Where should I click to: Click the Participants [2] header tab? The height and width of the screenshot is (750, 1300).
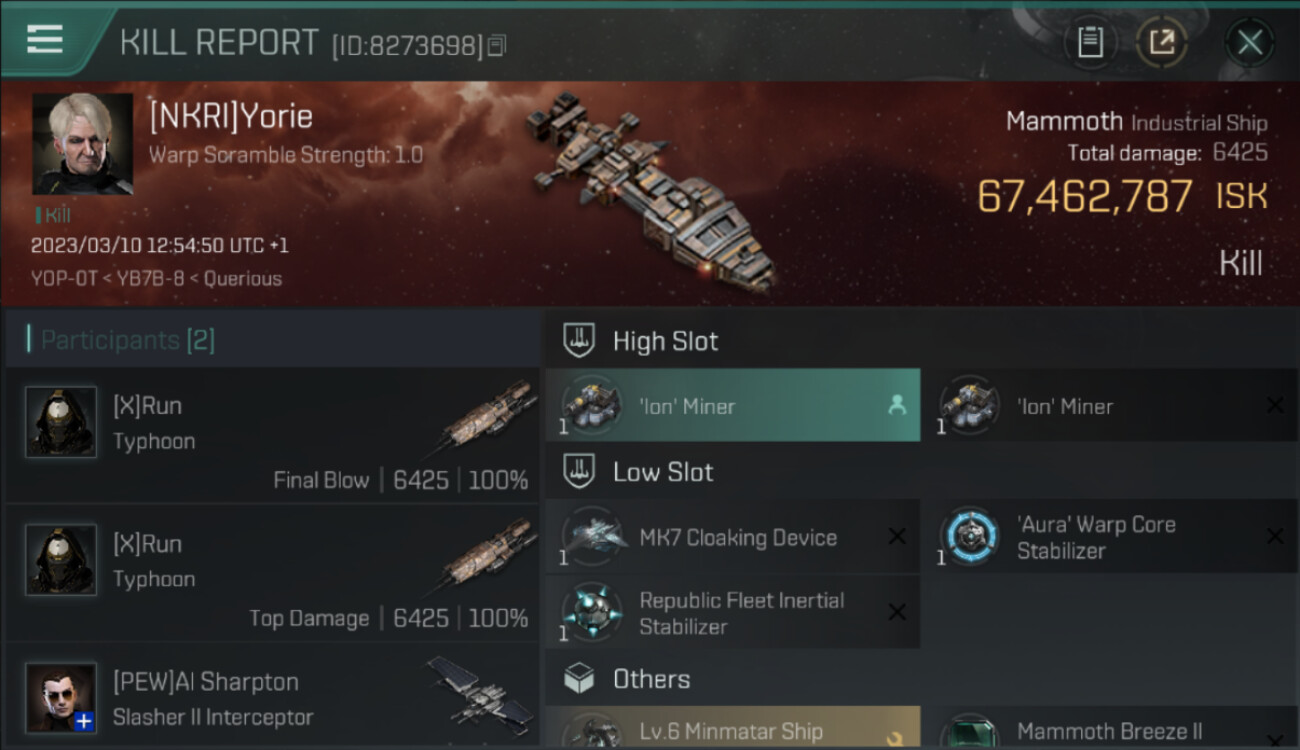pos(127,340)
